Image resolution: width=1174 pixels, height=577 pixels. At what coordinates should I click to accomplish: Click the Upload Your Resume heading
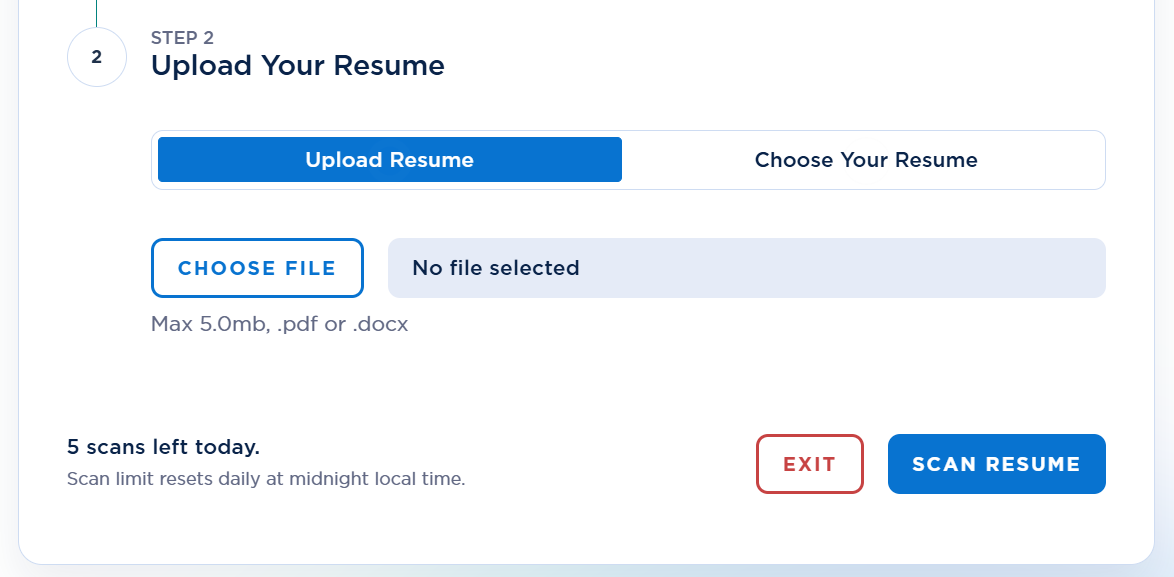(298, 66)
